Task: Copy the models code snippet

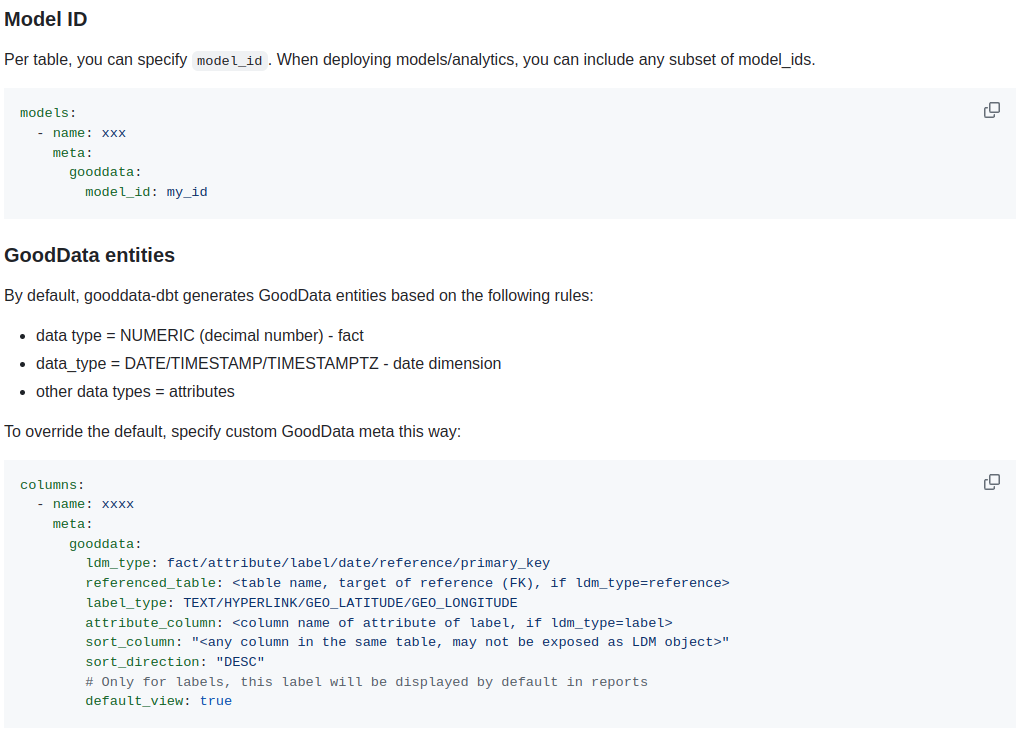Action: click(x=991, y=110)
